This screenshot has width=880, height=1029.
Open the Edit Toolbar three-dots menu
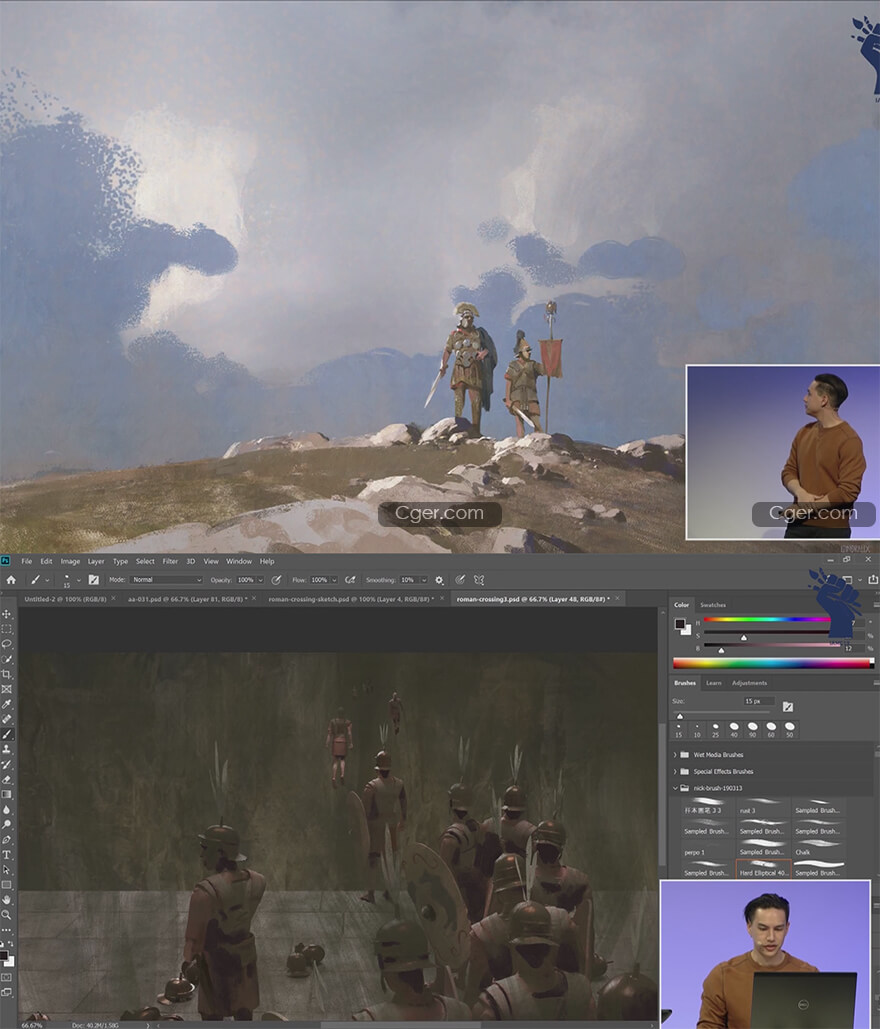pyautogui.click(x=7, y=930)
